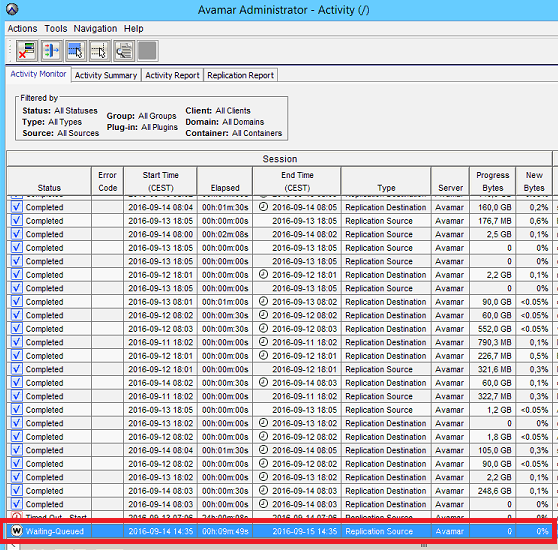The height and width of the screenshot is (550, 558).
Task: Open the Activity Report tab
Action: coord(172,75)
